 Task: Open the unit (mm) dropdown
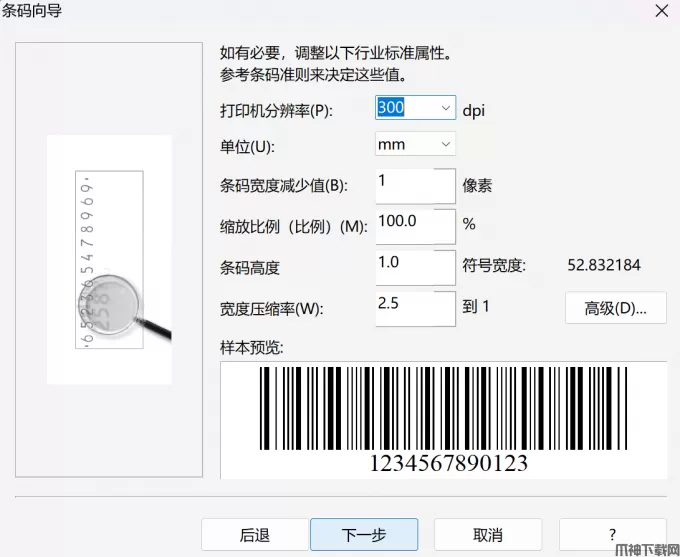415,144
